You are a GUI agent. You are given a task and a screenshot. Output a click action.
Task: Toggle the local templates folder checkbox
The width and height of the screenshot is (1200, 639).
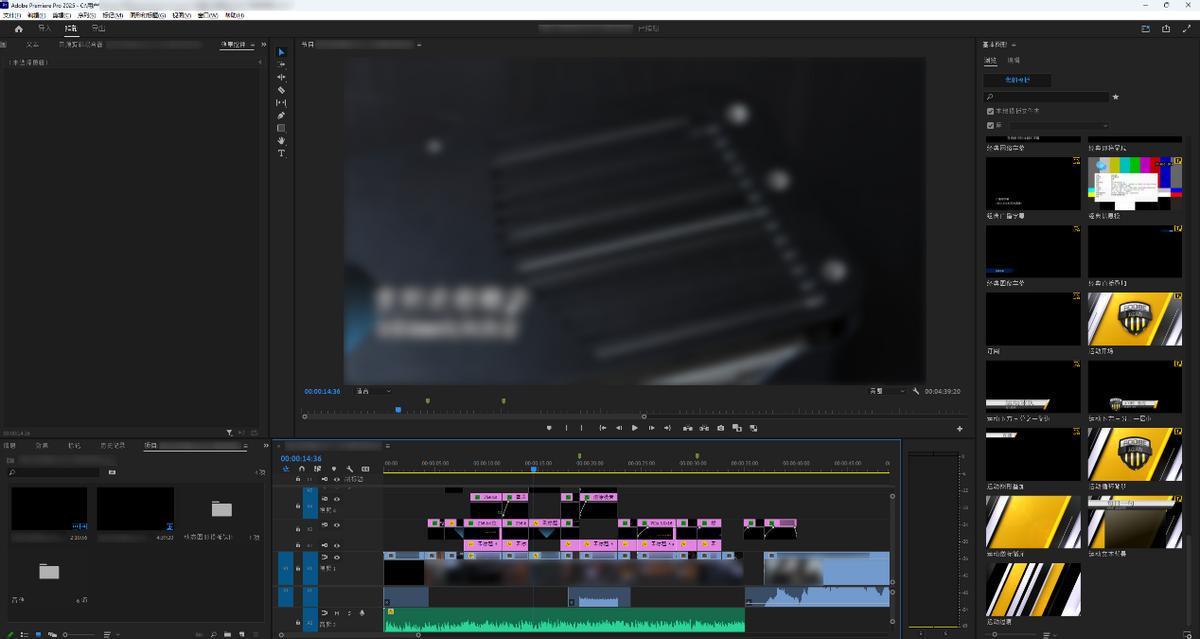[990, 111]
